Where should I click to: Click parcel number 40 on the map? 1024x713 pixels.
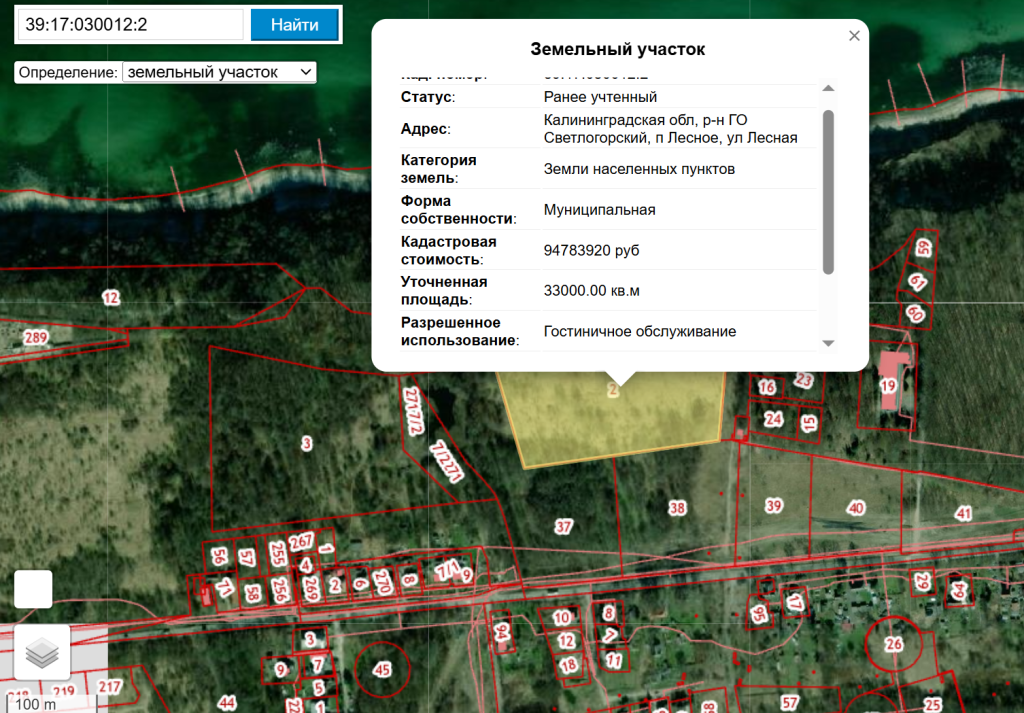pos(855,508)
